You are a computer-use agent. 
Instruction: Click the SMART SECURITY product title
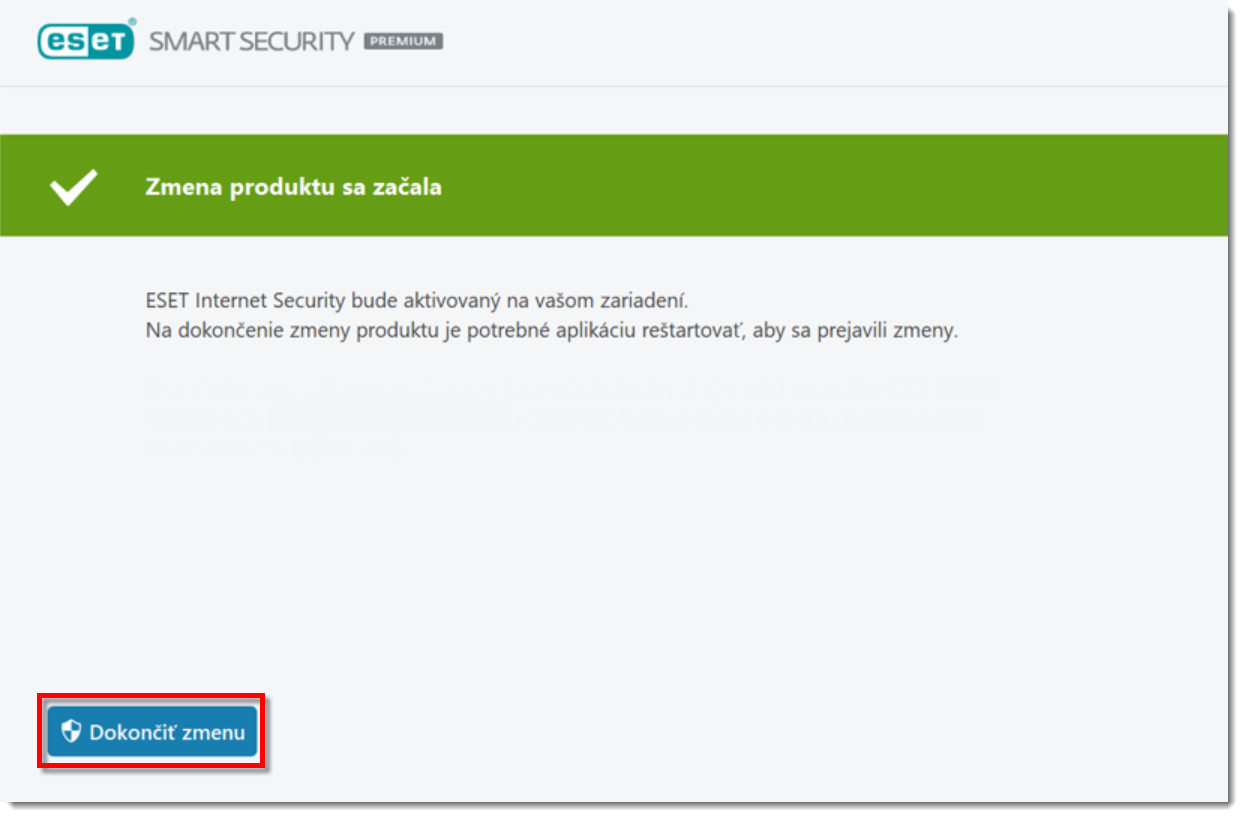point(251,41)
